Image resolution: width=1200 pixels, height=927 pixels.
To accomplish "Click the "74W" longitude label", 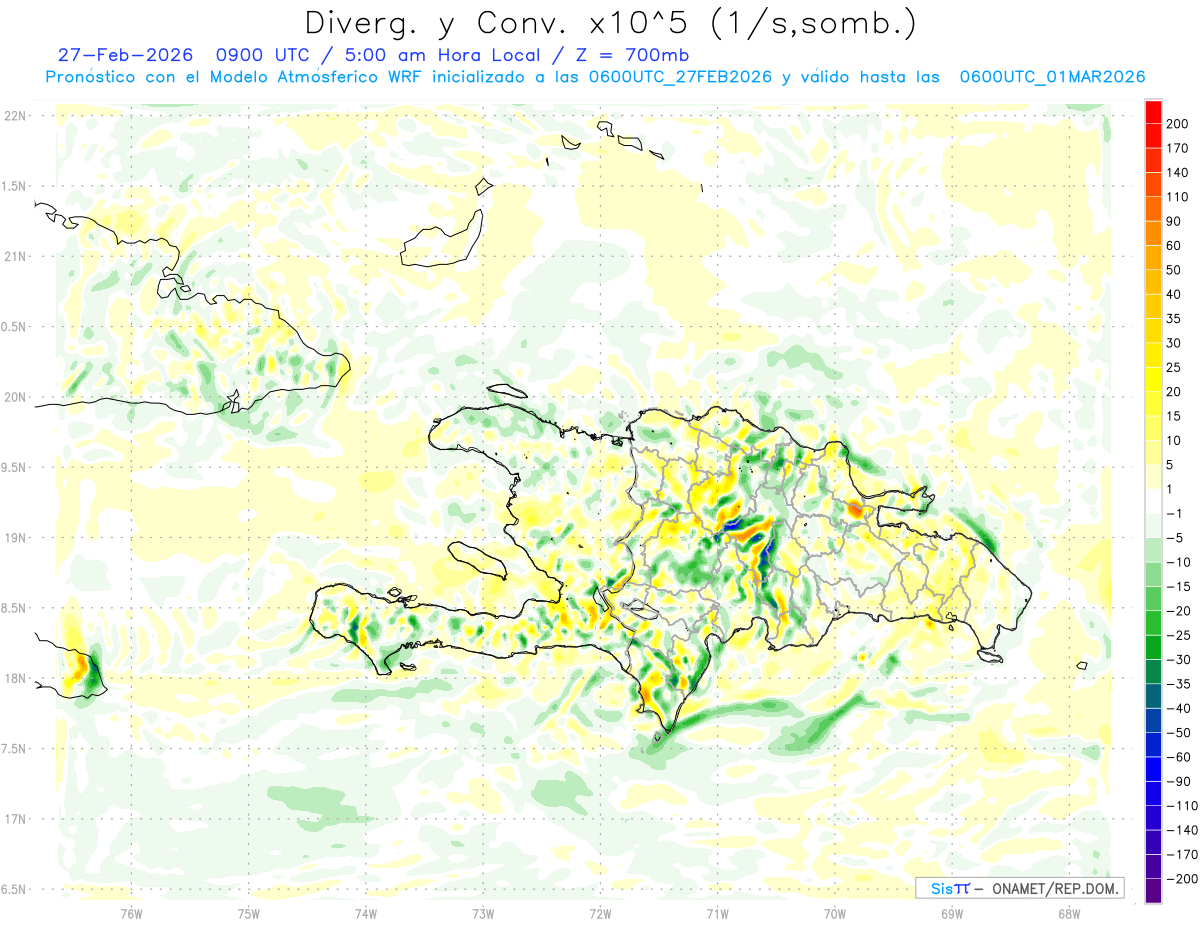I will tap(366, 913).
